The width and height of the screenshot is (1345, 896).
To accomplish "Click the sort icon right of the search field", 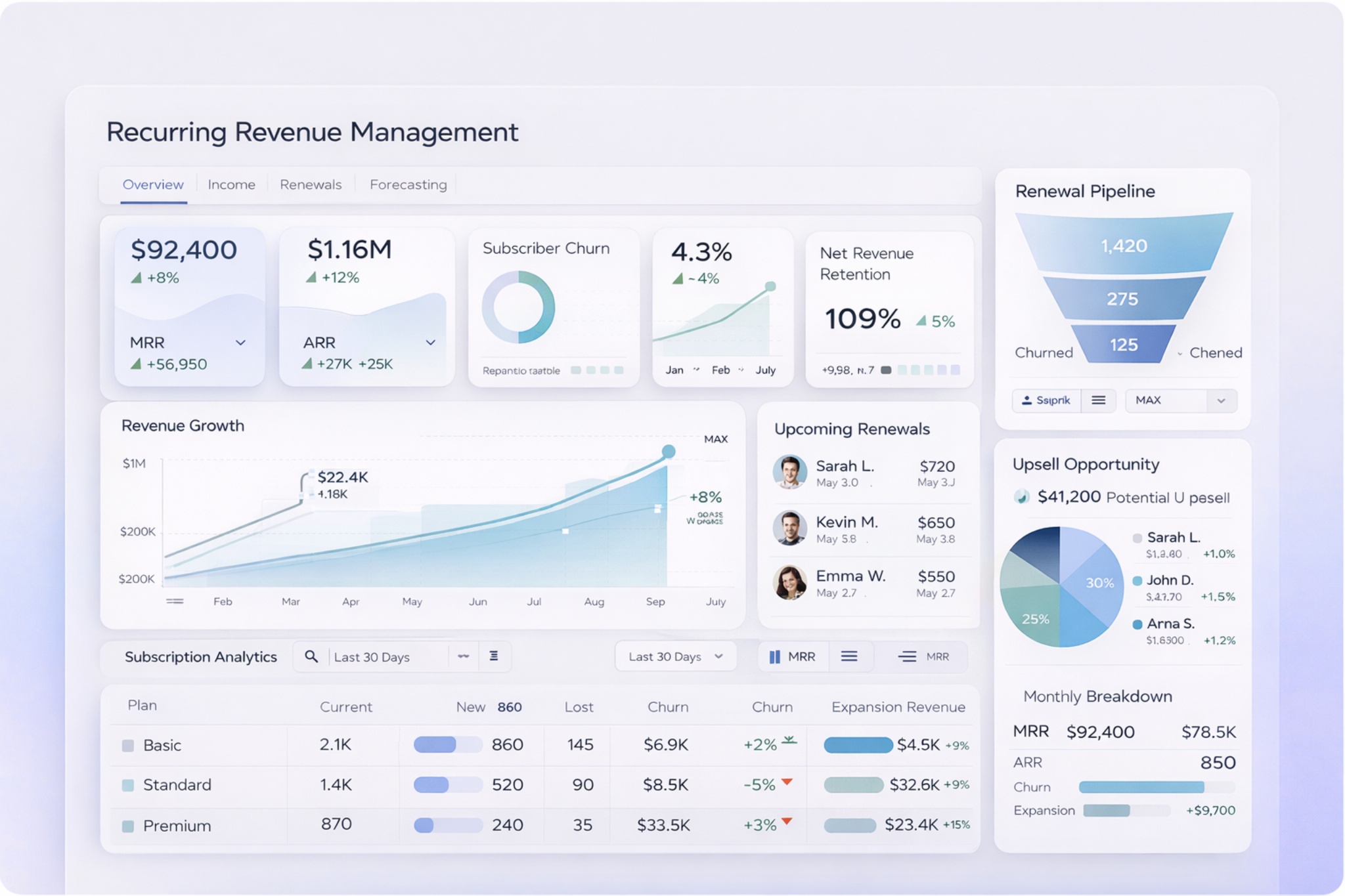I will pyautogui.click(x=493, y=656).
